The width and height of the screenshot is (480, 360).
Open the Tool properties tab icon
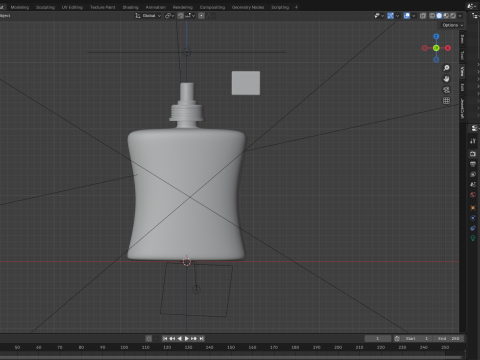point(473,141)
